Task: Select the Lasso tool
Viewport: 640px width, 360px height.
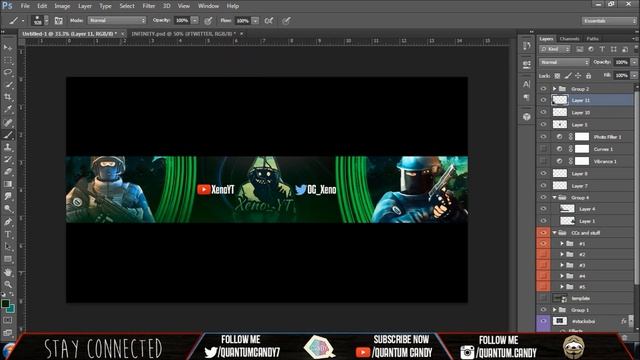Action: pos(8,72)
